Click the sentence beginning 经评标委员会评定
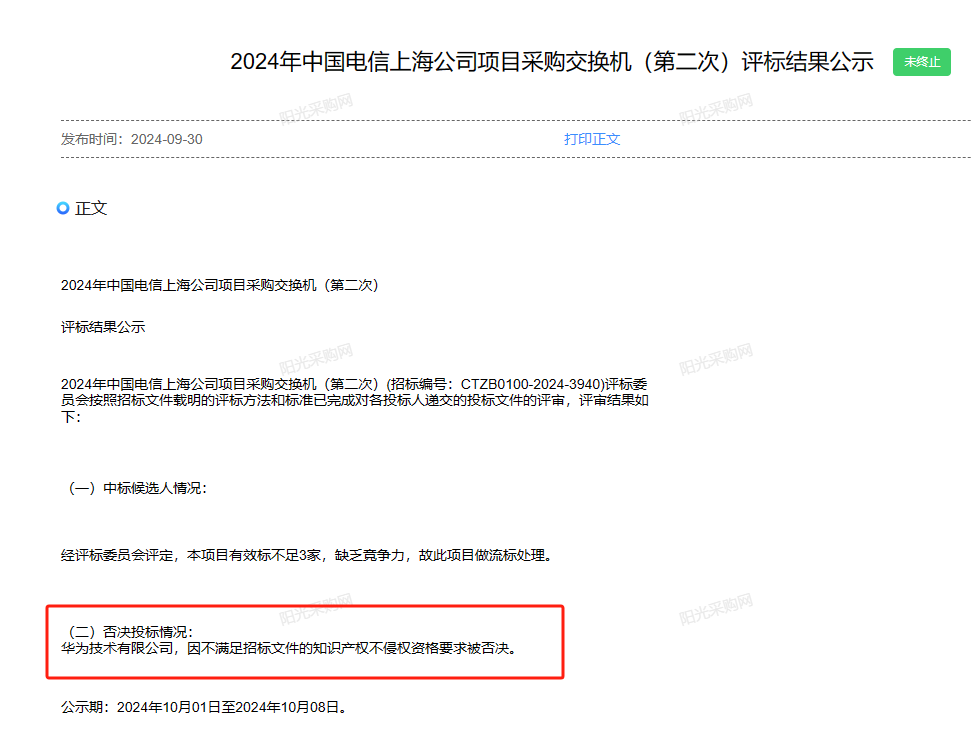 (306, 555)
